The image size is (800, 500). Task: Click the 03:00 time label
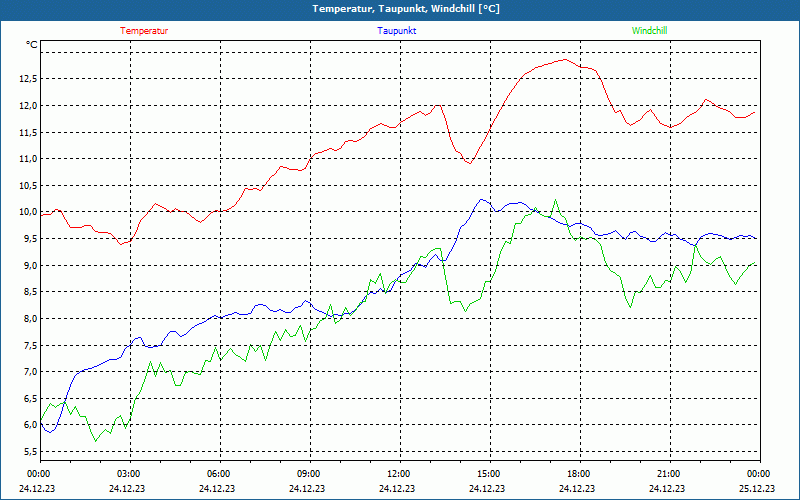128,474
